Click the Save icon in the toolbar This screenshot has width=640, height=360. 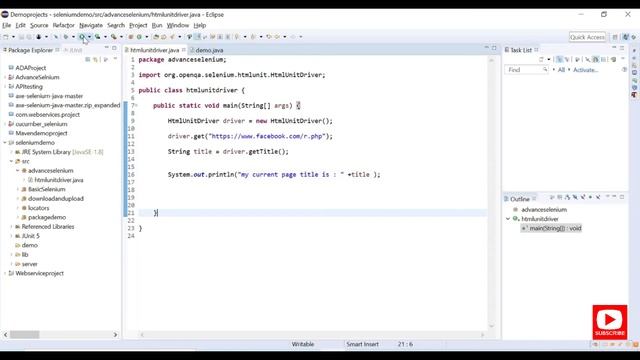coord(21,37)
